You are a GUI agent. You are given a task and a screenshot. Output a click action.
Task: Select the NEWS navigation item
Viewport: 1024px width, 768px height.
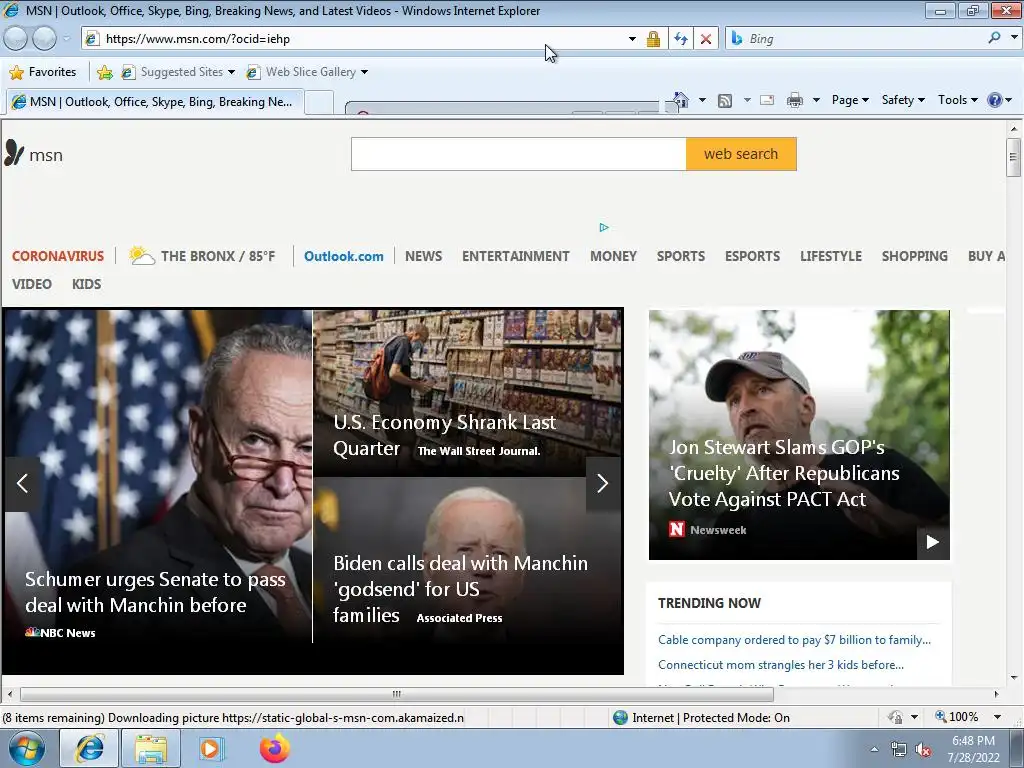pyautogui.click(x=423, y=256)
